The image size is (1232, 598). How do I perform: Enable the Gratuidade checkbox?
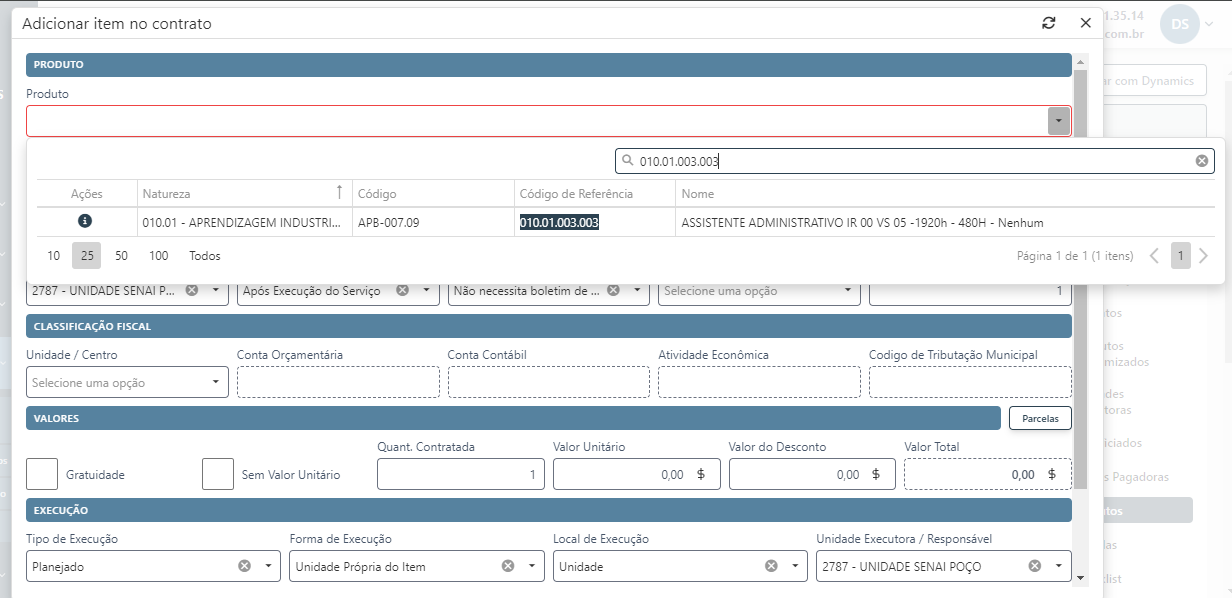(x=42, y=474)
